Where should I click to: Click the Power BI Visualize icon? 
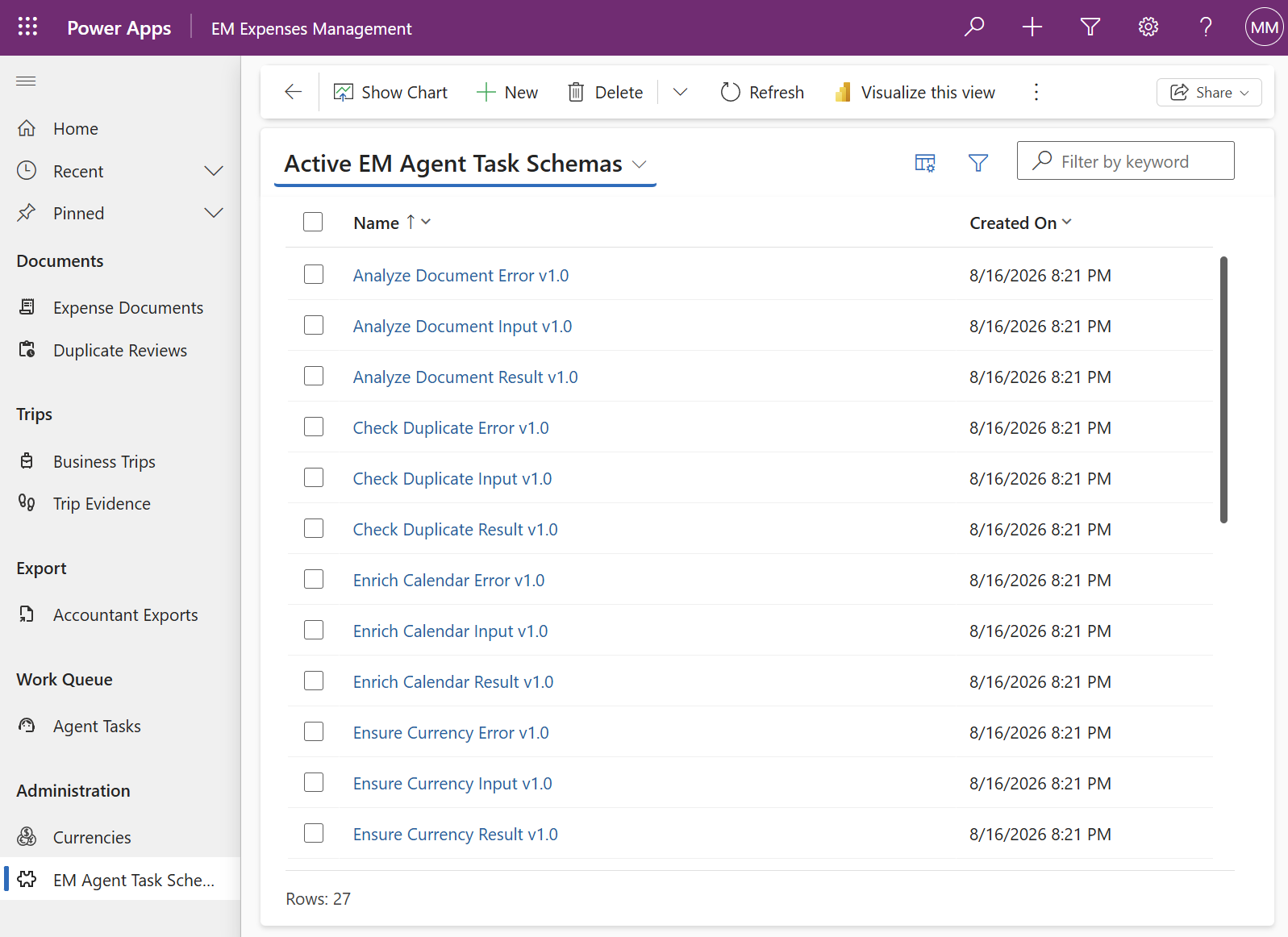coord(843,92)
